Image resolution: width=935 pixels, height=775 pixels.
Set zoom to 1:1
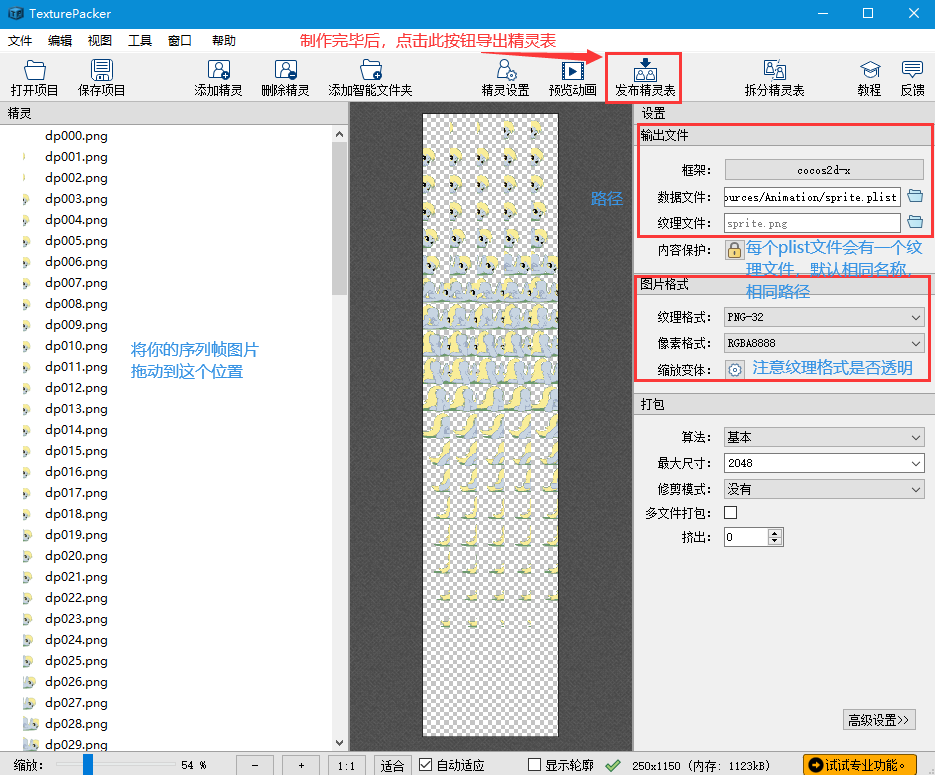point(346,765)
